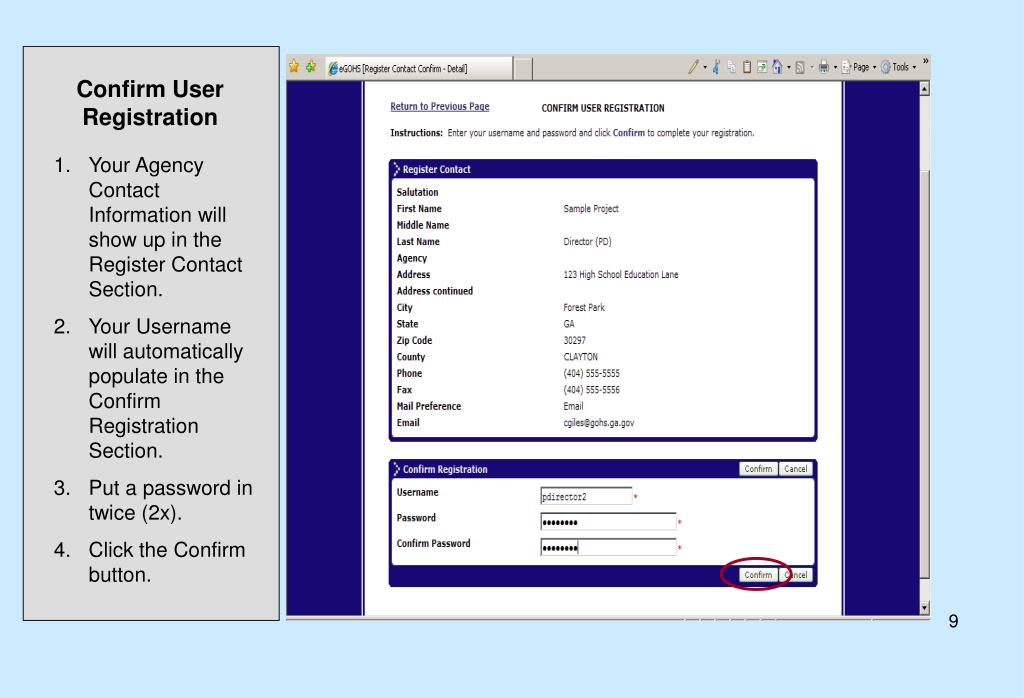1024x698 pixels.
Task: Click the vertical scrollbar thumb
Action: pyautogui.click(x=925, y=373)
